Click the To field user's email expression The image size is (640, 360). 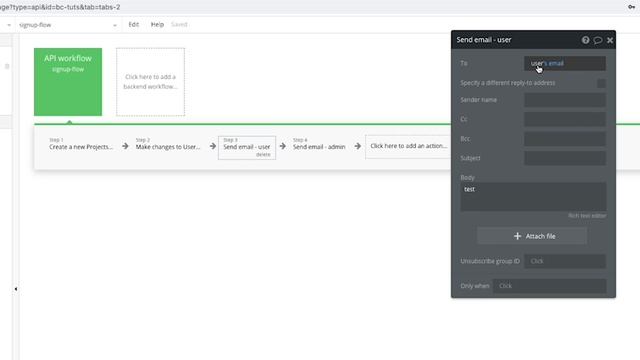565,63
